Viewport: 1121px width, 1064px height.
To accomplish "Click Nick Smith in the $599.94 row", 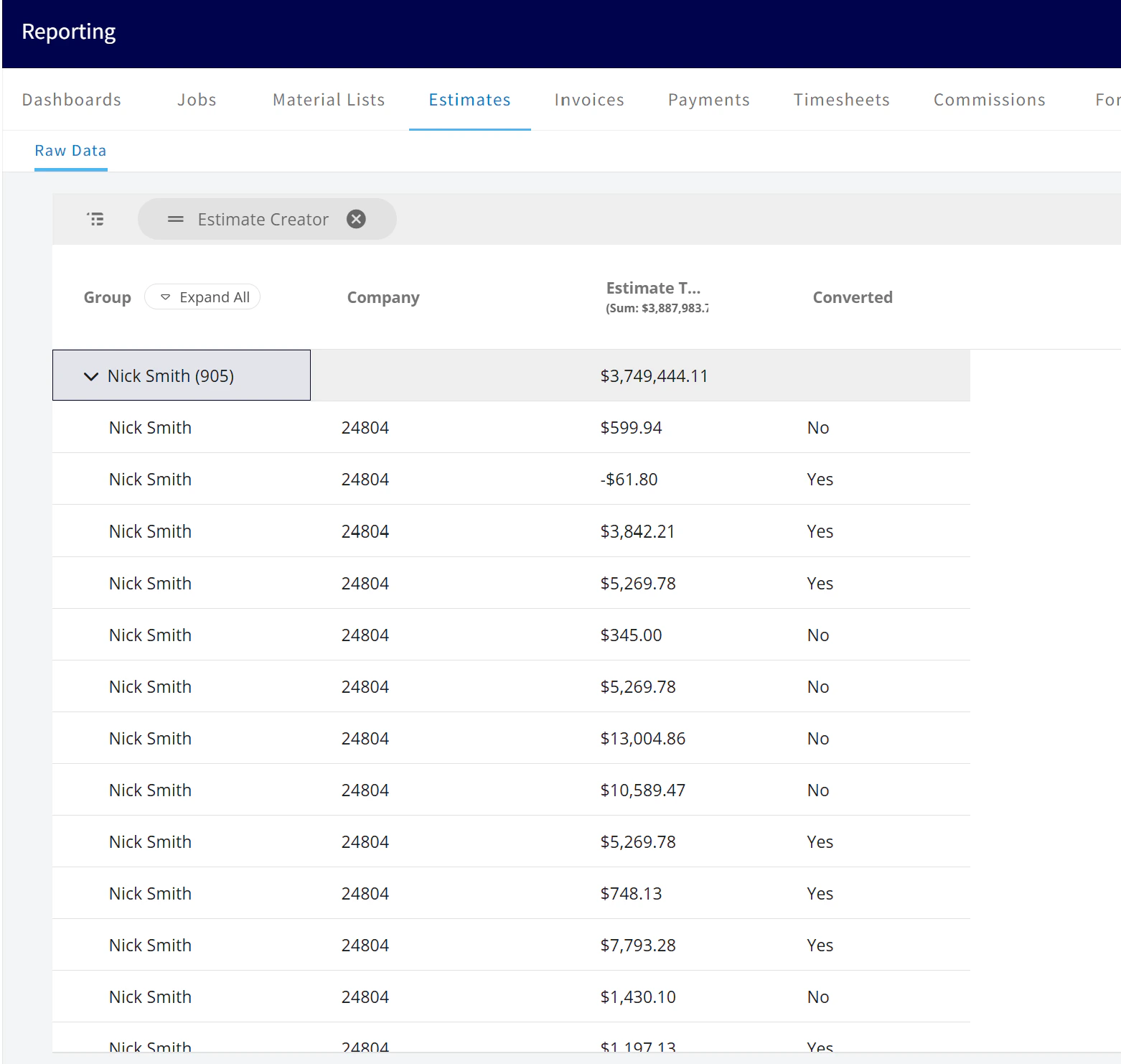I will point(150,428).
